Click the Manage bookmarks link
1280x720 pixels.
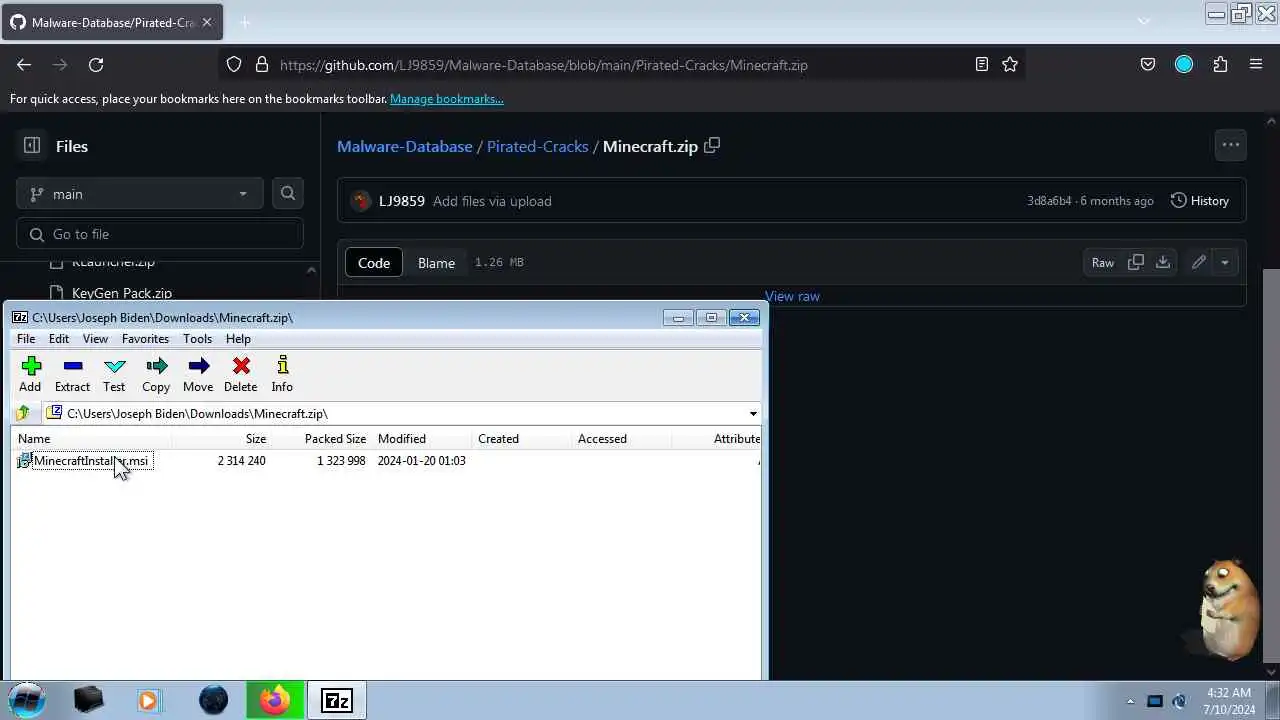pos(447,99)
